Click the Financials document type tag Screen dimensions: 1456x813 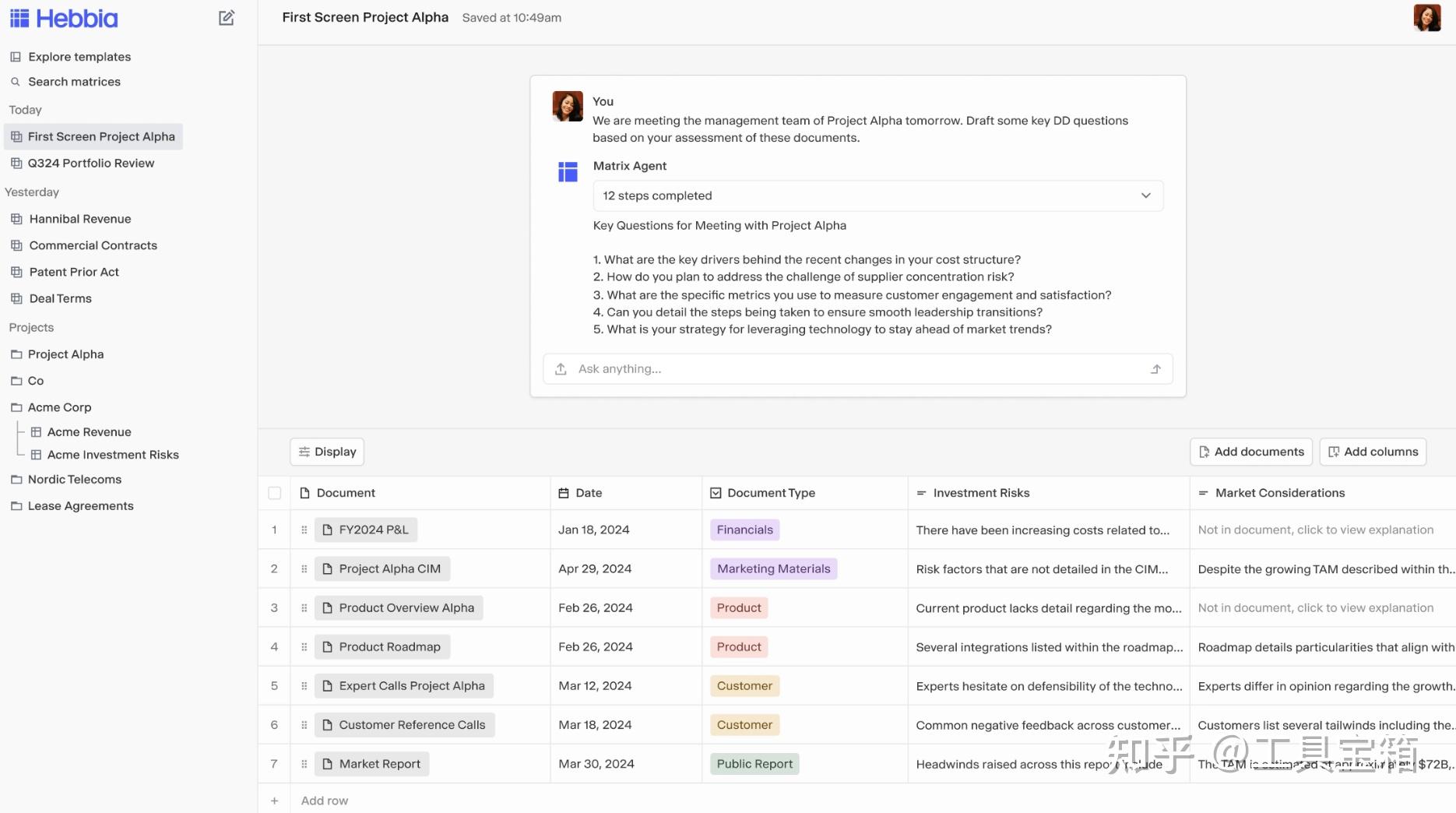[744, 530]
